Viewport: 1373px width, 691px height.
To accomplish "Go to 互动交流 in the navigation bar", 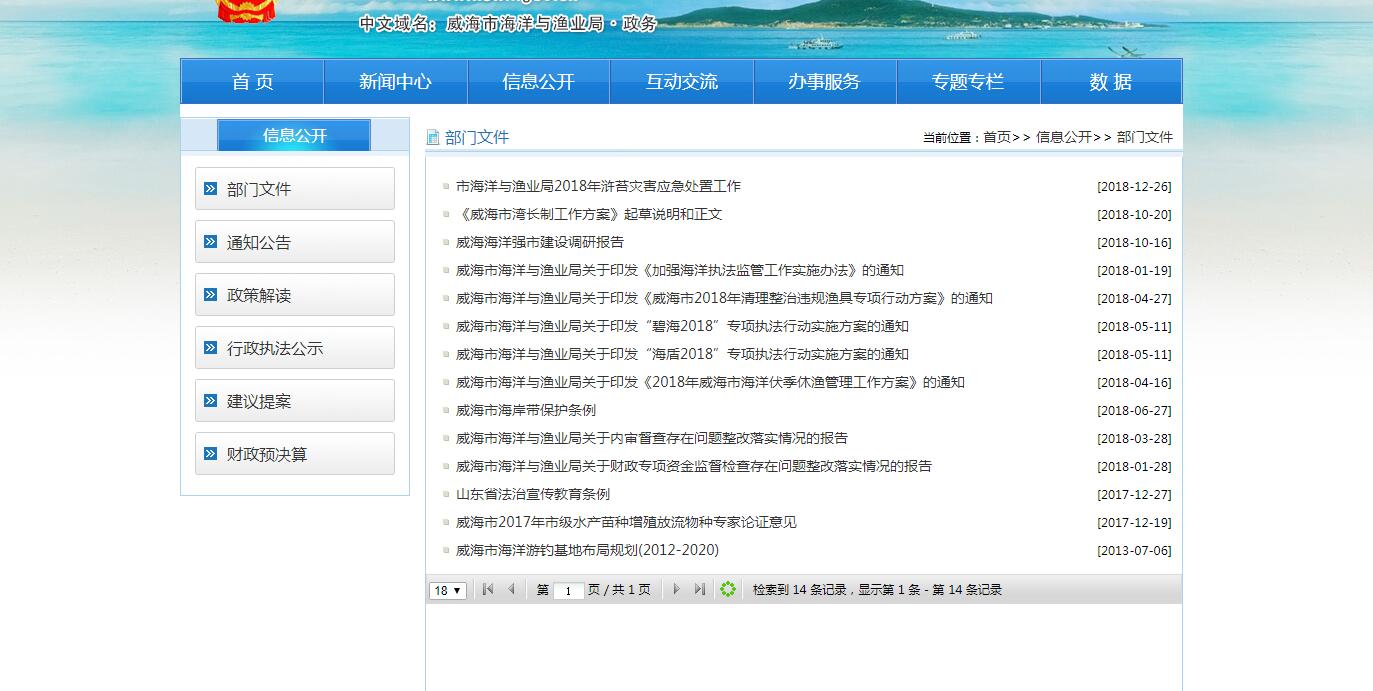I will (x=681, y=82).
